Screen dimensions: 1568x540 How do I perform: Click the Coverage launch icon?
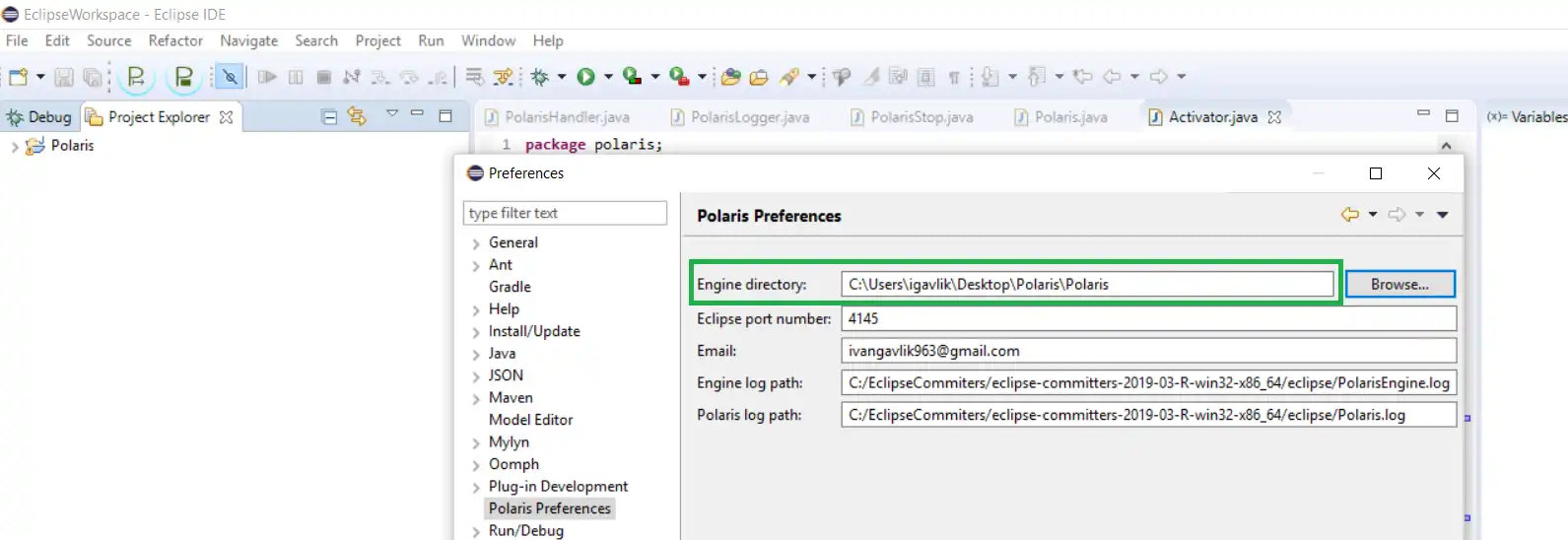point(633,77)
